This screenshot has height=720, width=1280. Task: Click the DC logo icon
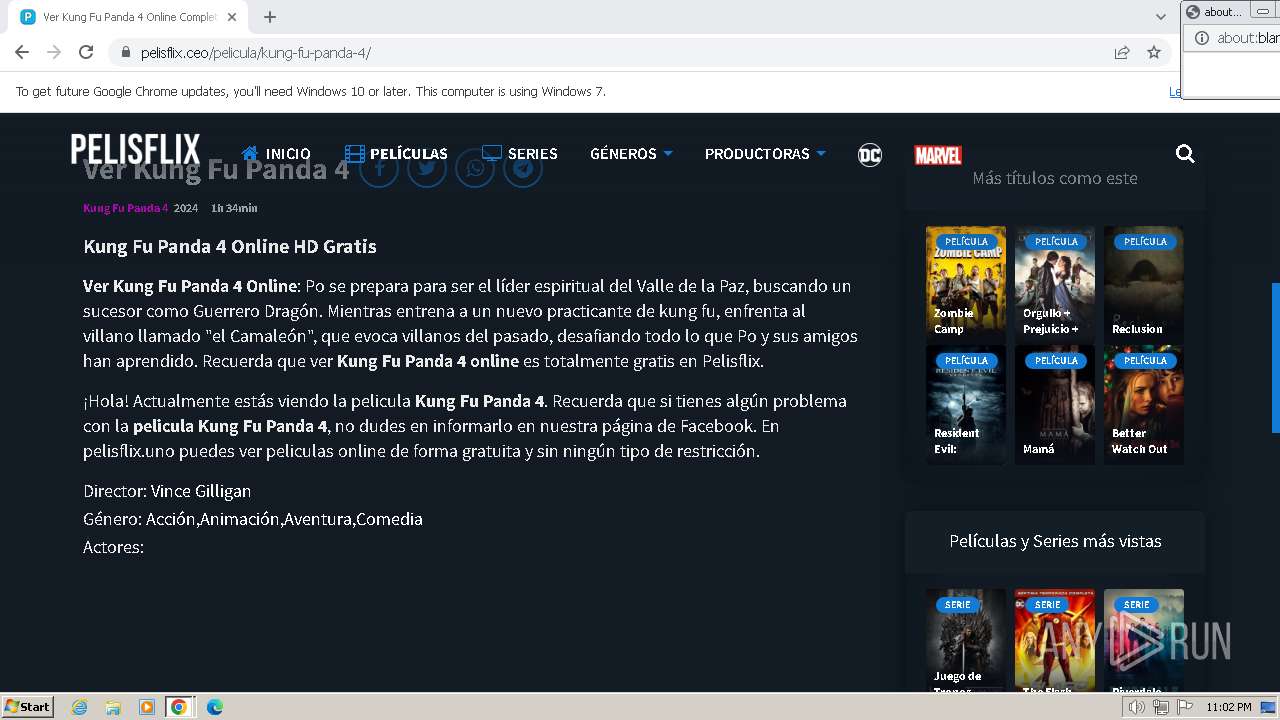tap(870, 154)
